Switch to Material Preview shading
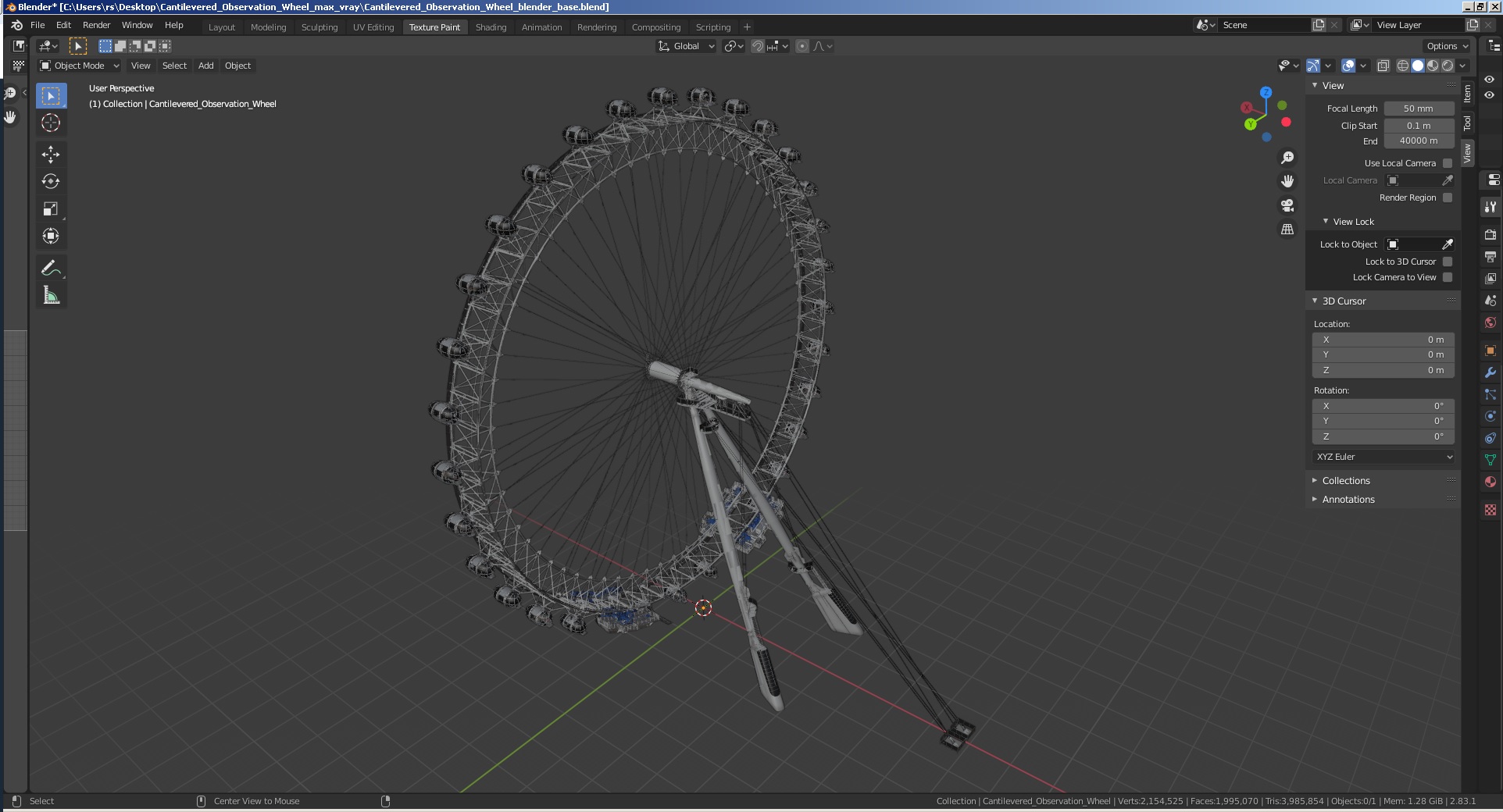The height and width of the screenshot is (812, 1503). pyautogui.click(x=1433, y=66)
